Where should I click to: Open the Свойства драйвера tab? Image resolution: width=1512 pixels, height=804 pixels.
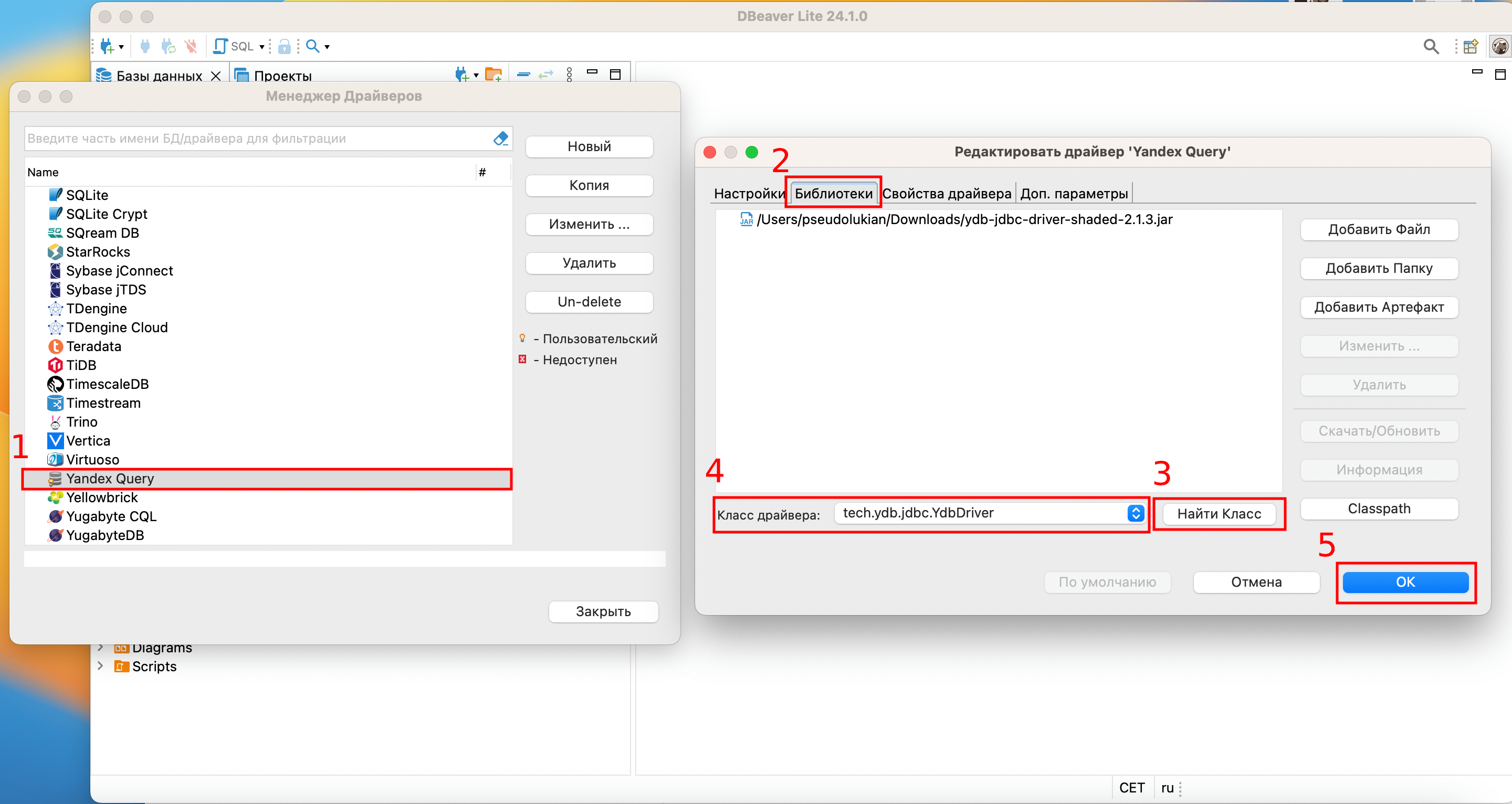pos(946,193)
